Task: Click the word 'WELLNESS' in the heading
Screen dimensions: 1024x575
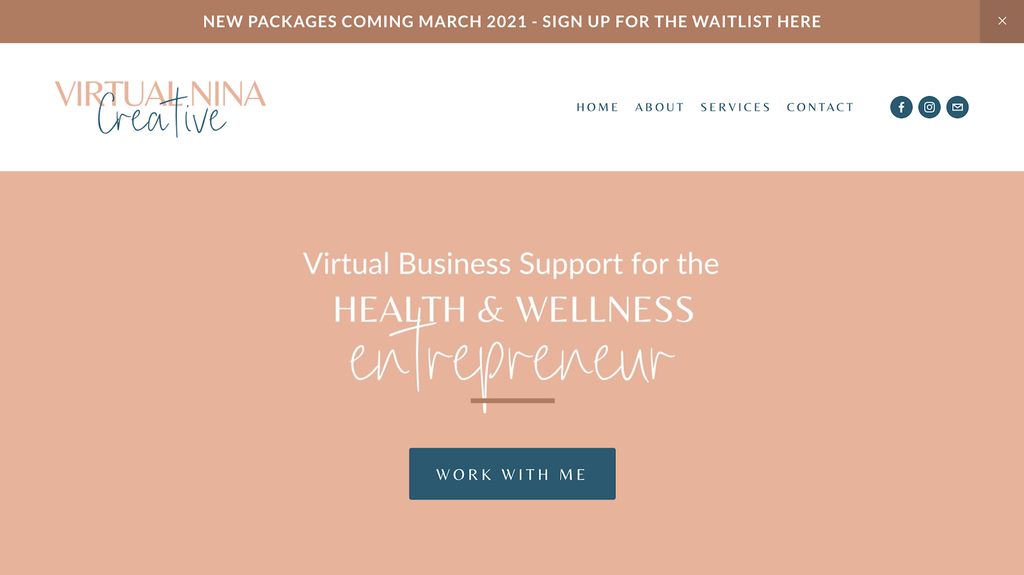Action: [x=604, y=310]
